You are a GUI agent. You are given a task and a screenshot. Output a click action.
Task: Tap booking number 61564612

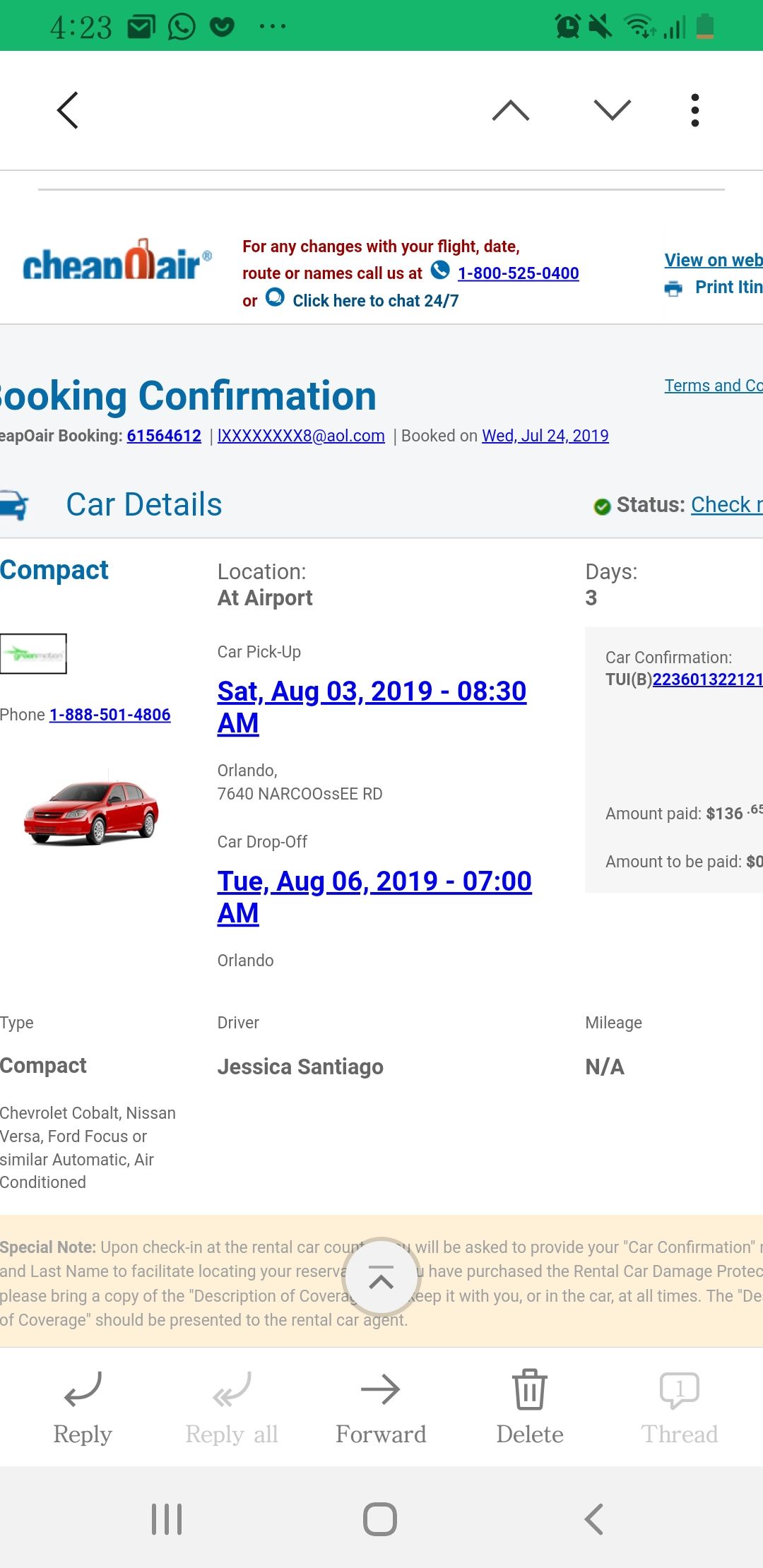[164, 436]
